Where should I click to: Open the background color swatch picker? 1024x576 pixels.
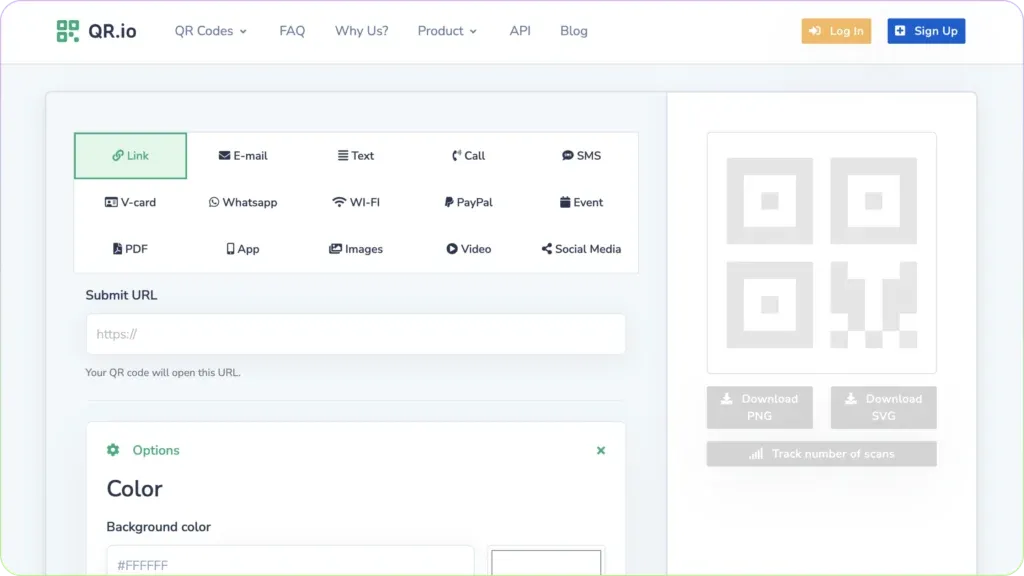pyautogui.click(x=546, y=563)
